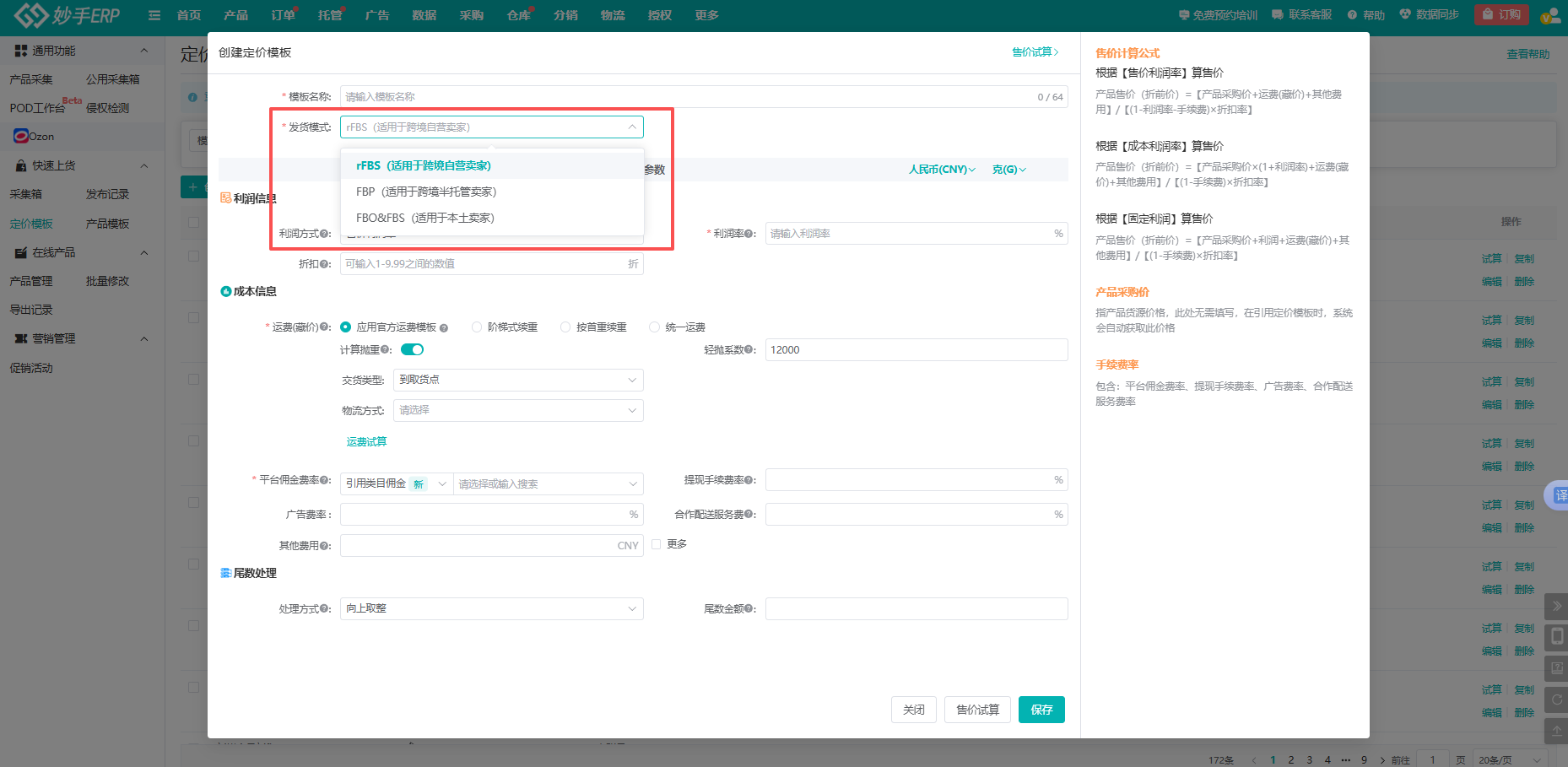1568x767 pixels.
Task: Click help icon next to 应用官方运费模板
Action: (x=444, y=328)
